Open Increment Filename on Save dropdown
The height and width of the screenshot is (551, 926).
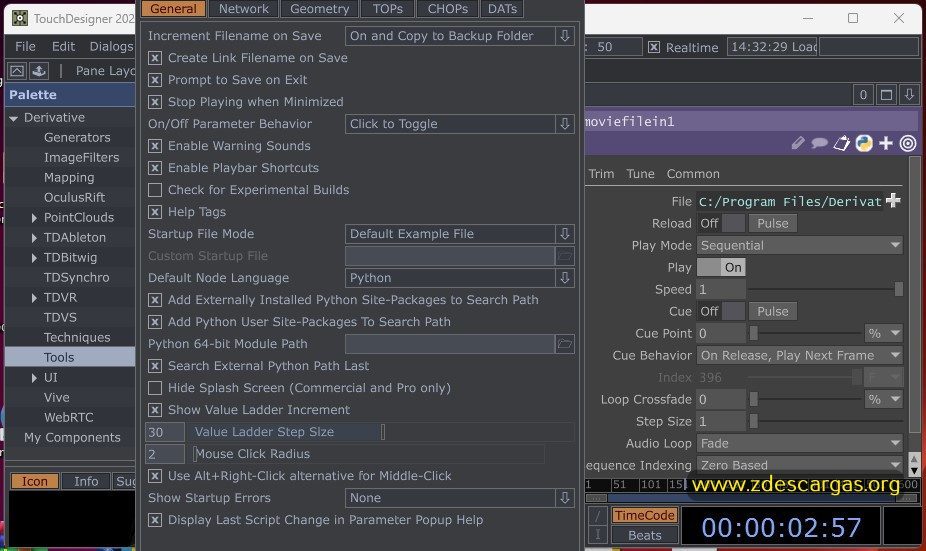[x=459, y=35]
